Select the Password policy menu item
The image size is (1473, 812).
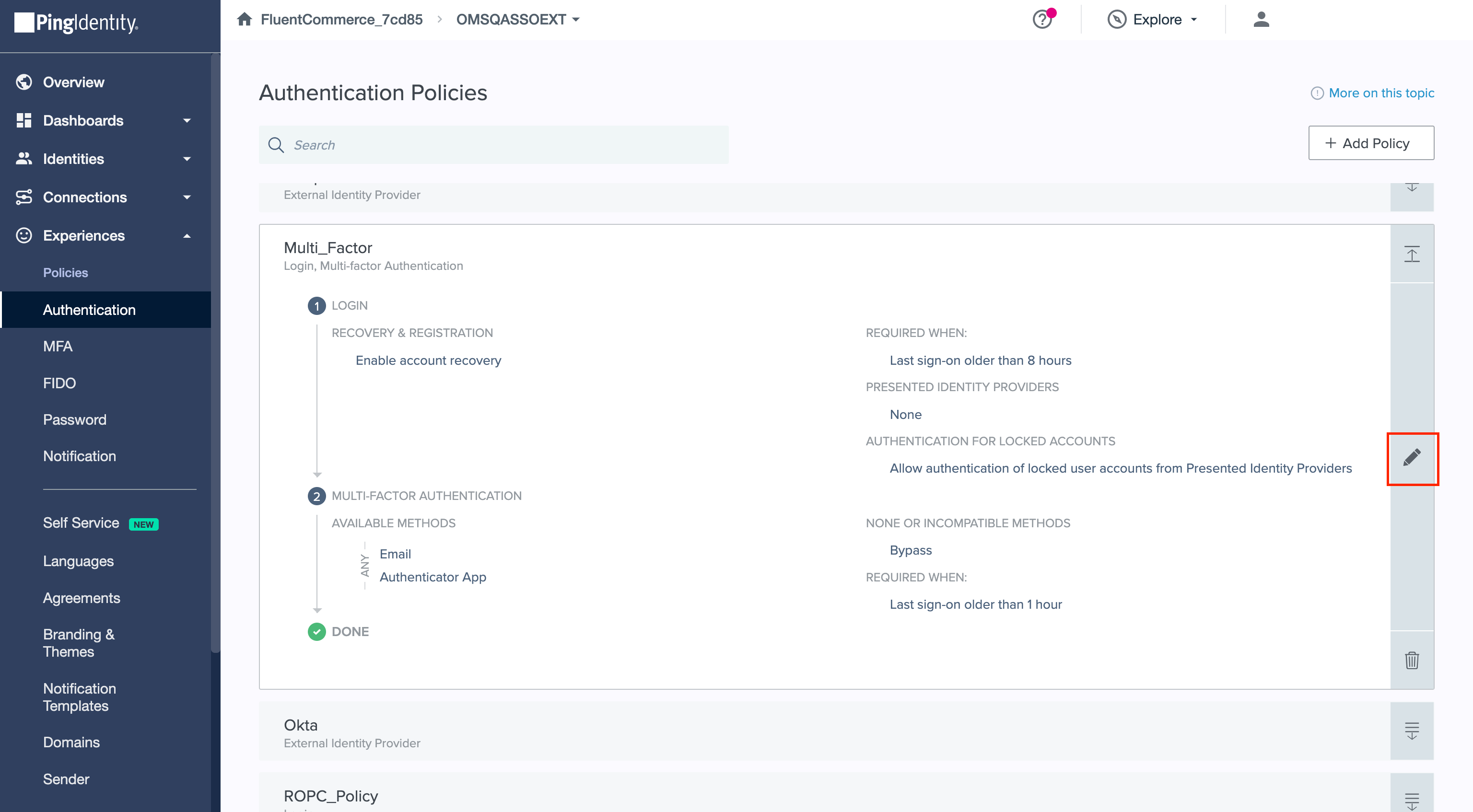pos(74,420)
